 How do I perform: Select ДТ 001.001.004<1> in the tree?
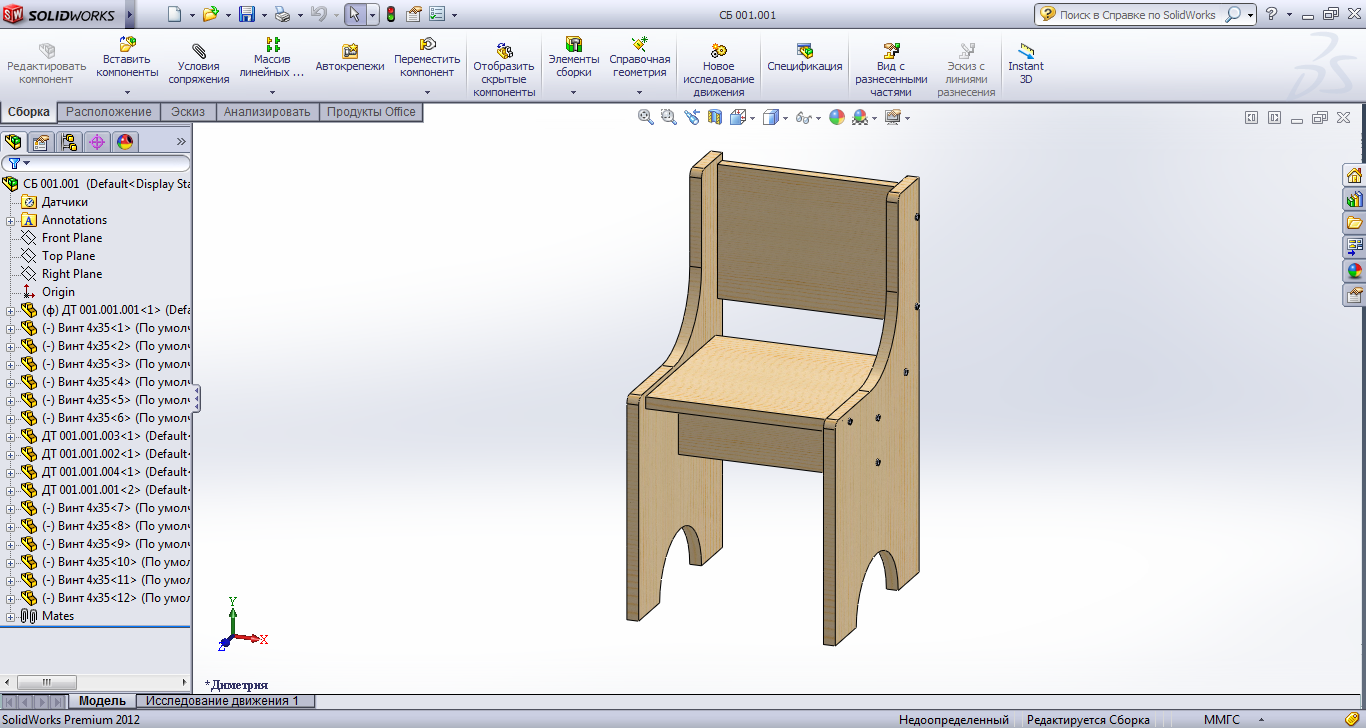coord(116,472)
